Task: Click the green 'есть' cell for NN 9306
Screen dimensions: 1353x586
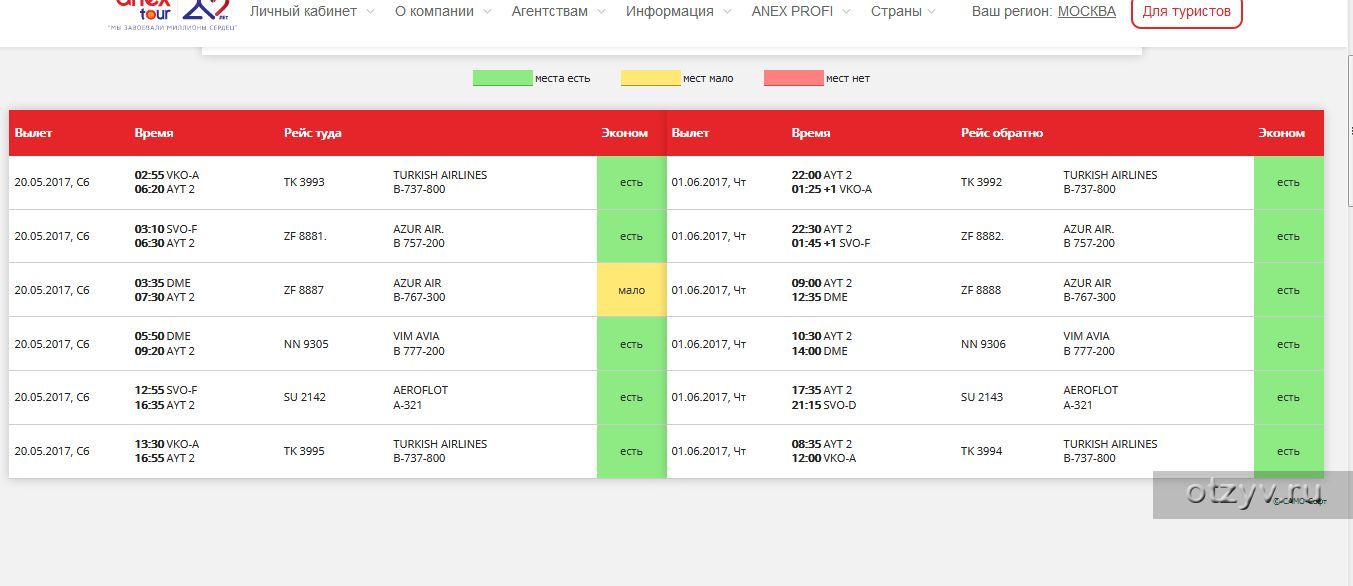Action: (x=1289, y=344)
